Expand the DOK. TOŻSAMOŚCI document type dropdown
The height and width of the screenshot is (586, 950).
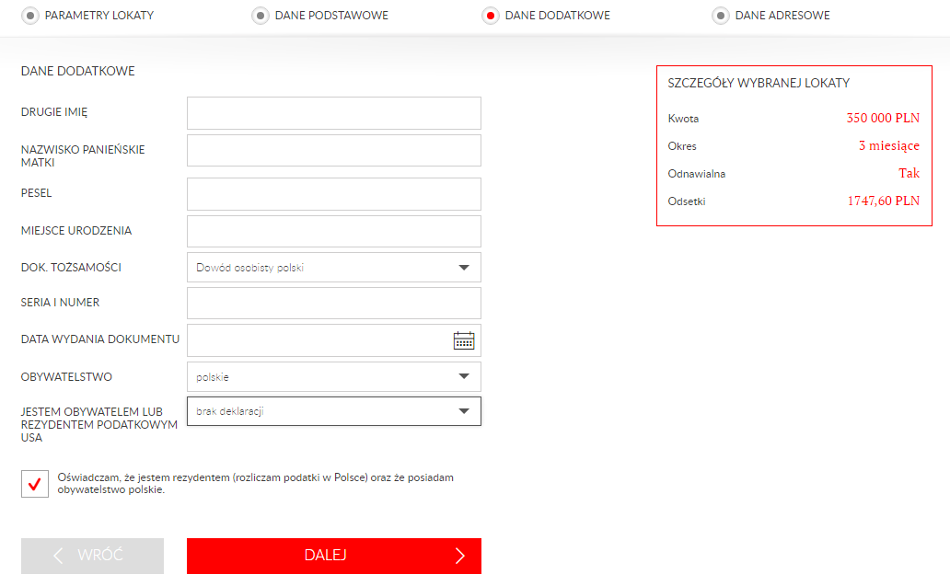pos(334,267)
